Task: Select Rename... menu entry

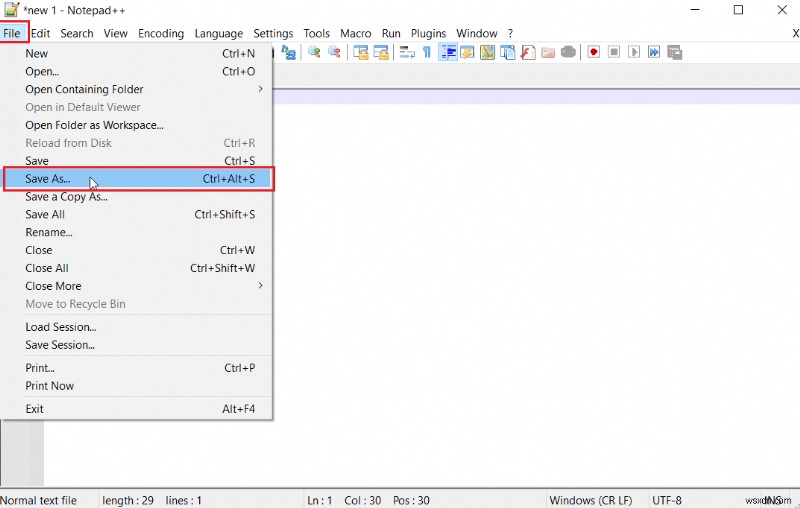Action: click(x=137, y=233)
